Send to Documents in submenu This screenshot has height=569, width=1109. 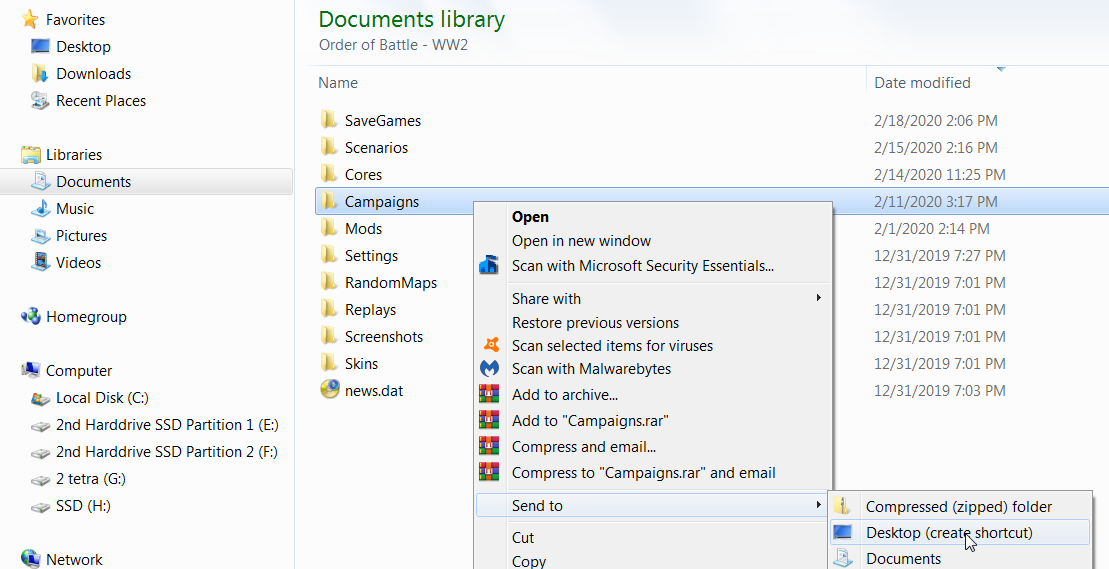point(903,558)
